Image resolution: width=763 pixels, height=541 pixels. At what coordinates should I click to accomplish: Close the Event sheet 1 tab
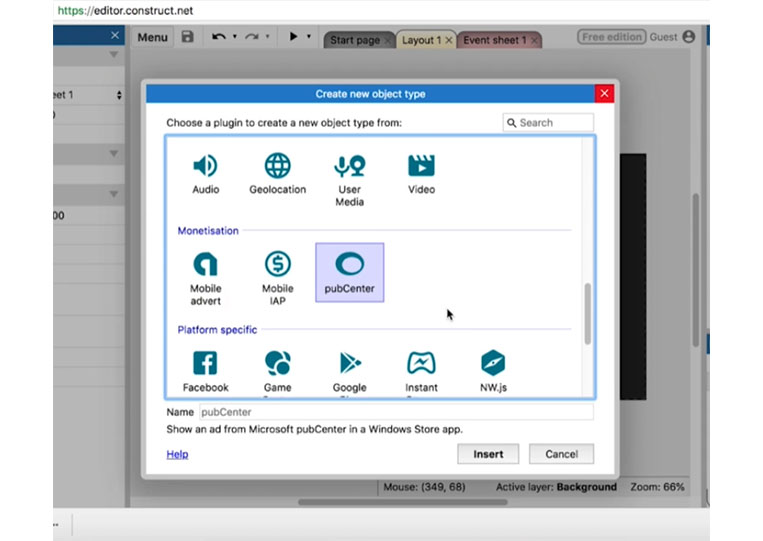[534, 40]
